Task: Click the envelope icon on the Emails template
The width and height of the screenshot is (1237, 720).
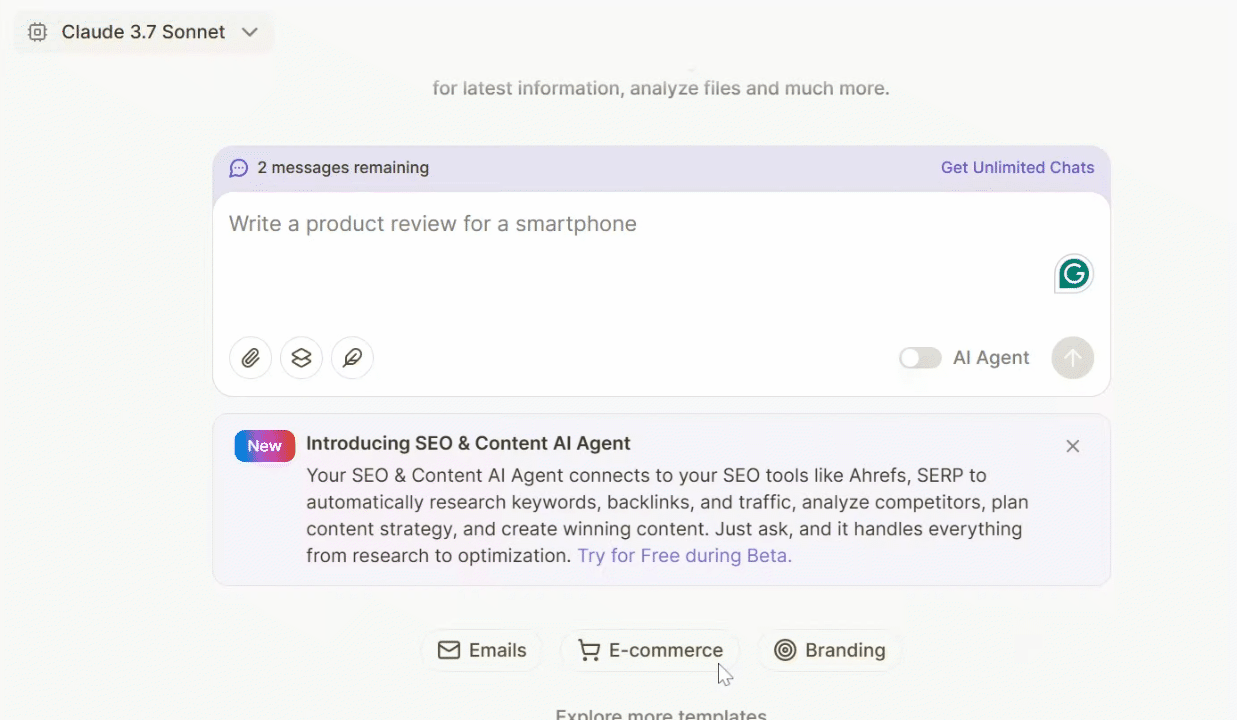Action: click(449, 650)
